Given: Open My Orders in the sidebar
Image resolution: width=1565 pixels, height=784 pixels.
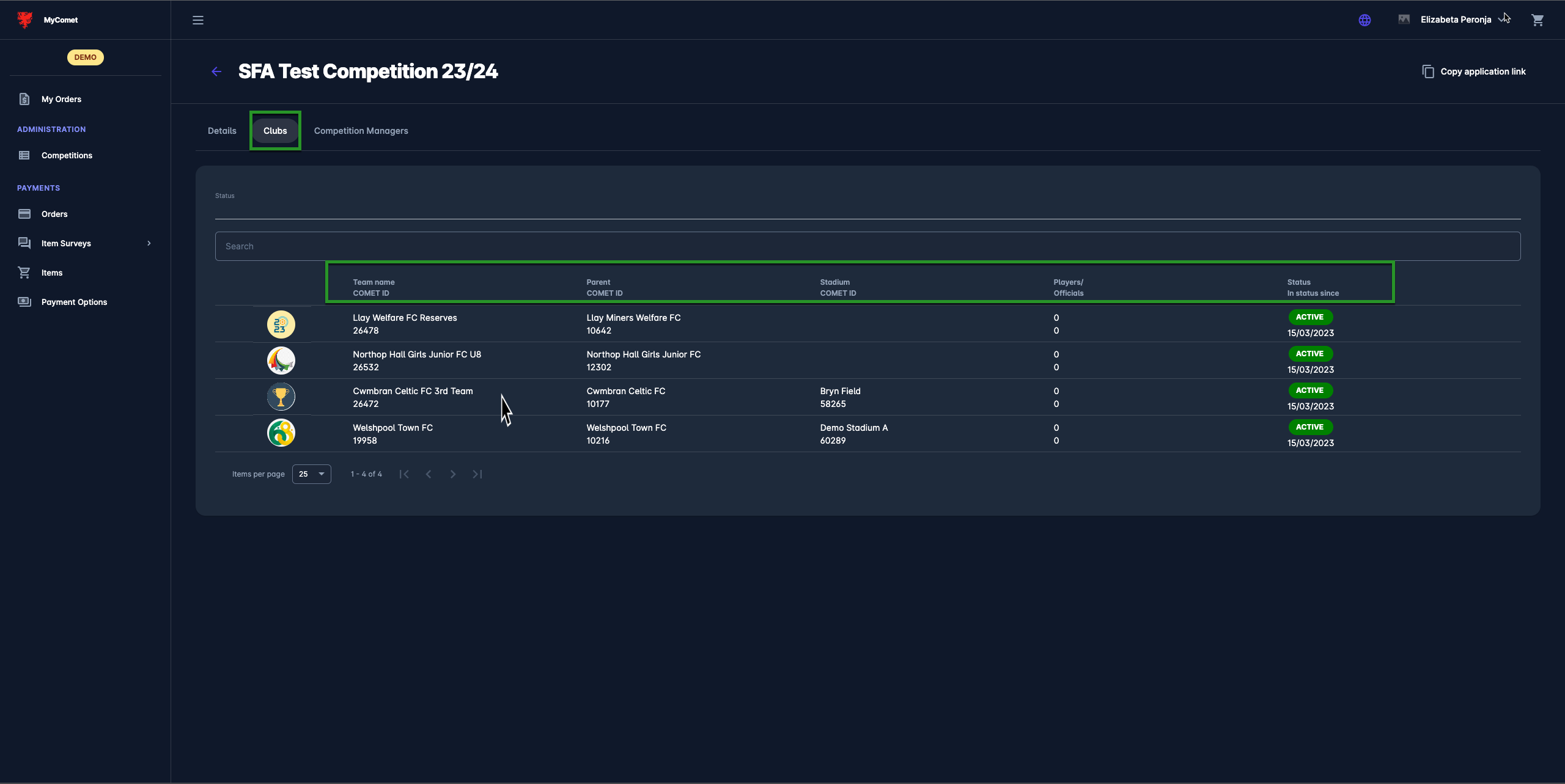Looking at the screenshot, I should pos(61,99).
